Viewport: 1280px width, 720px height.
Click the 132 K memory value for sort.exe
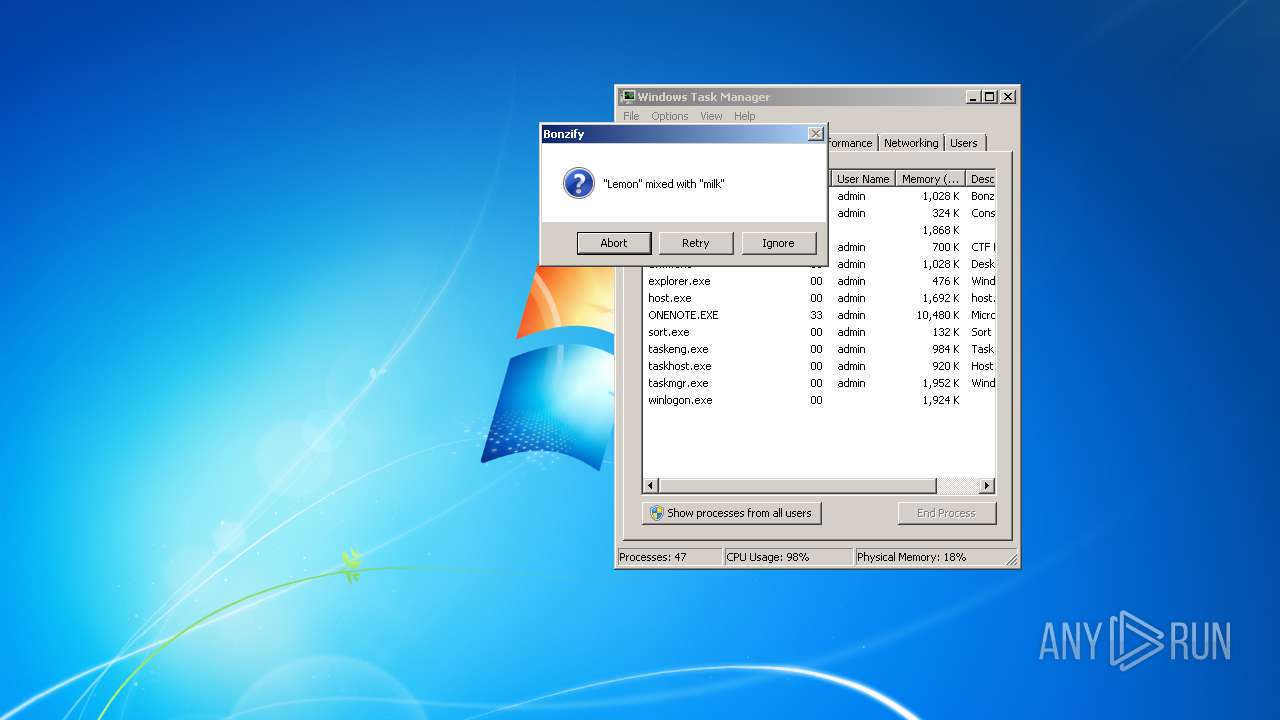tap(945, 332)
